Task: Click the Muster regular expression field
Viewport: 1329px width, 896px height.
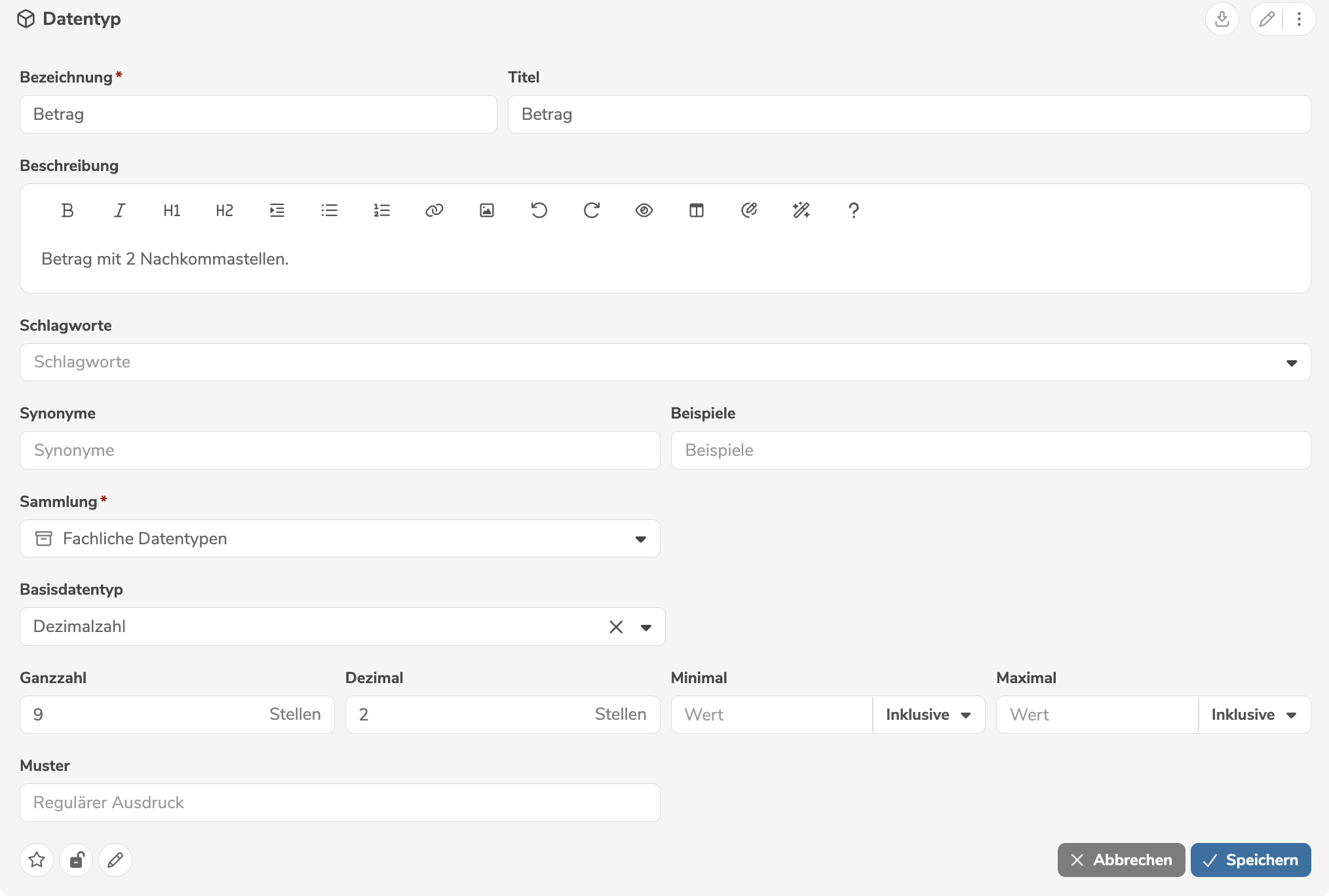Action: tap(339, 802)
